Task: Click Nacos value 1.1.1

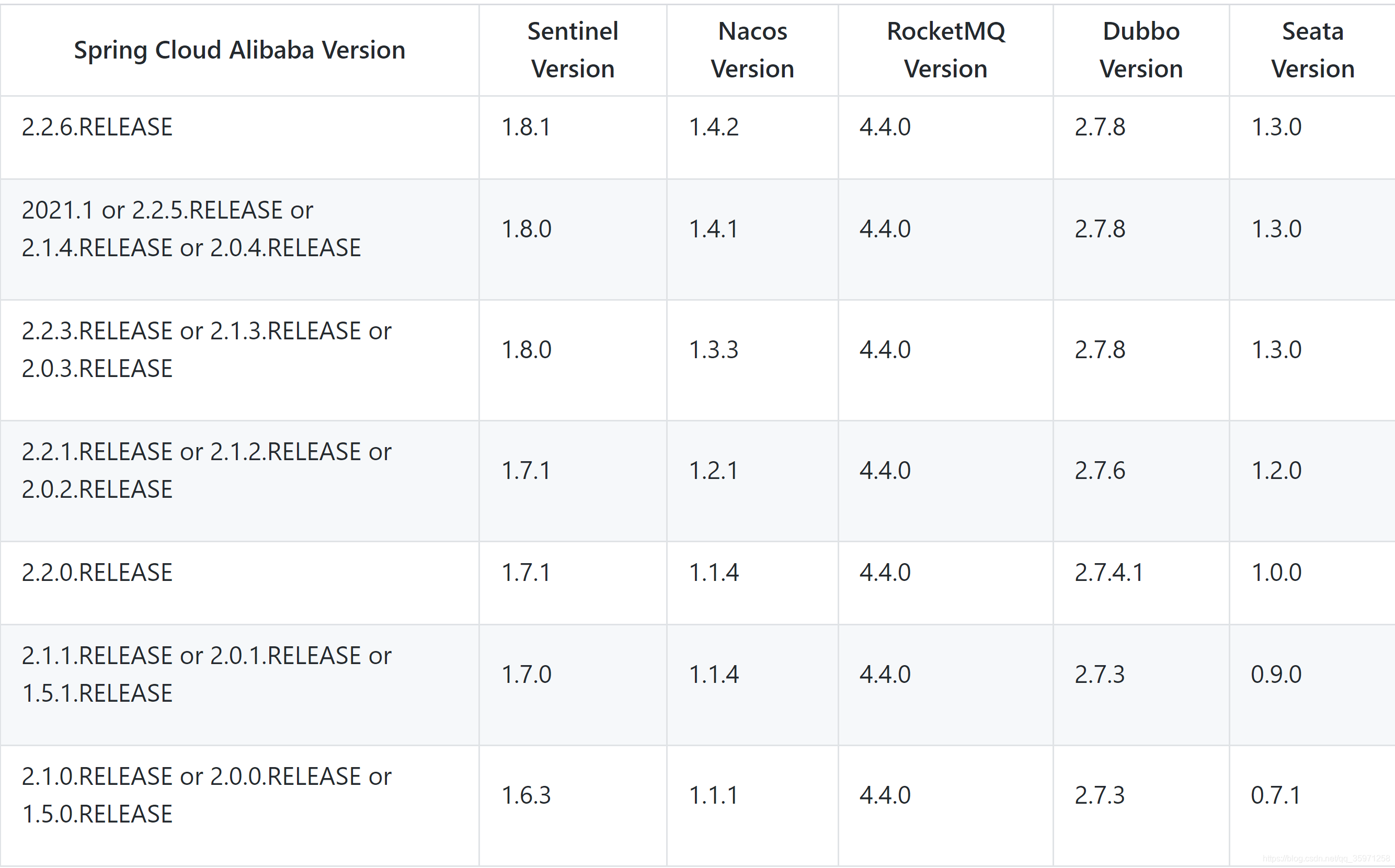Action: tap(714, 795)
